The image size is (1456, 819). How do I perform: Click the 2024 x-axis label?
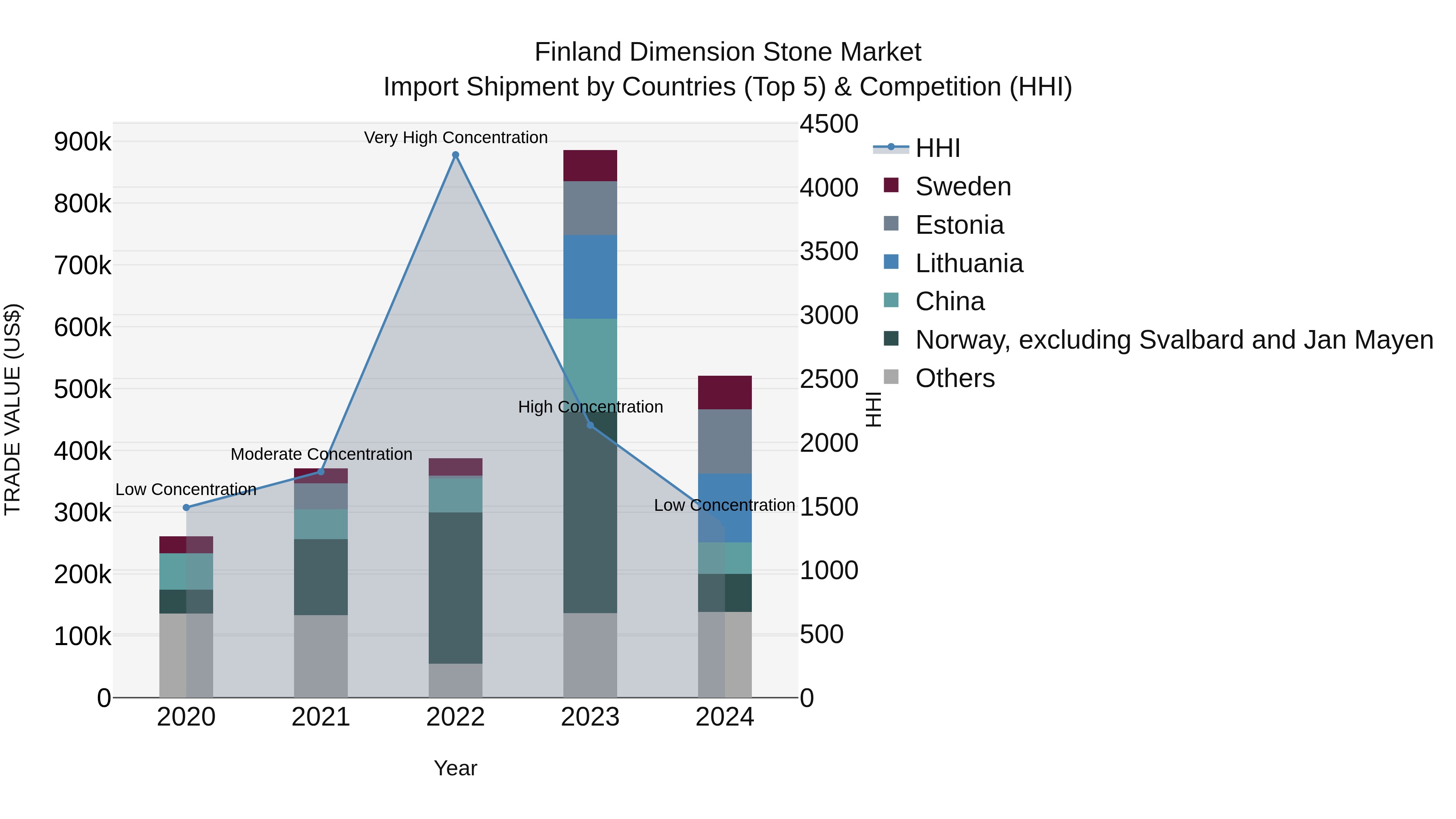(x=725, y=717)
